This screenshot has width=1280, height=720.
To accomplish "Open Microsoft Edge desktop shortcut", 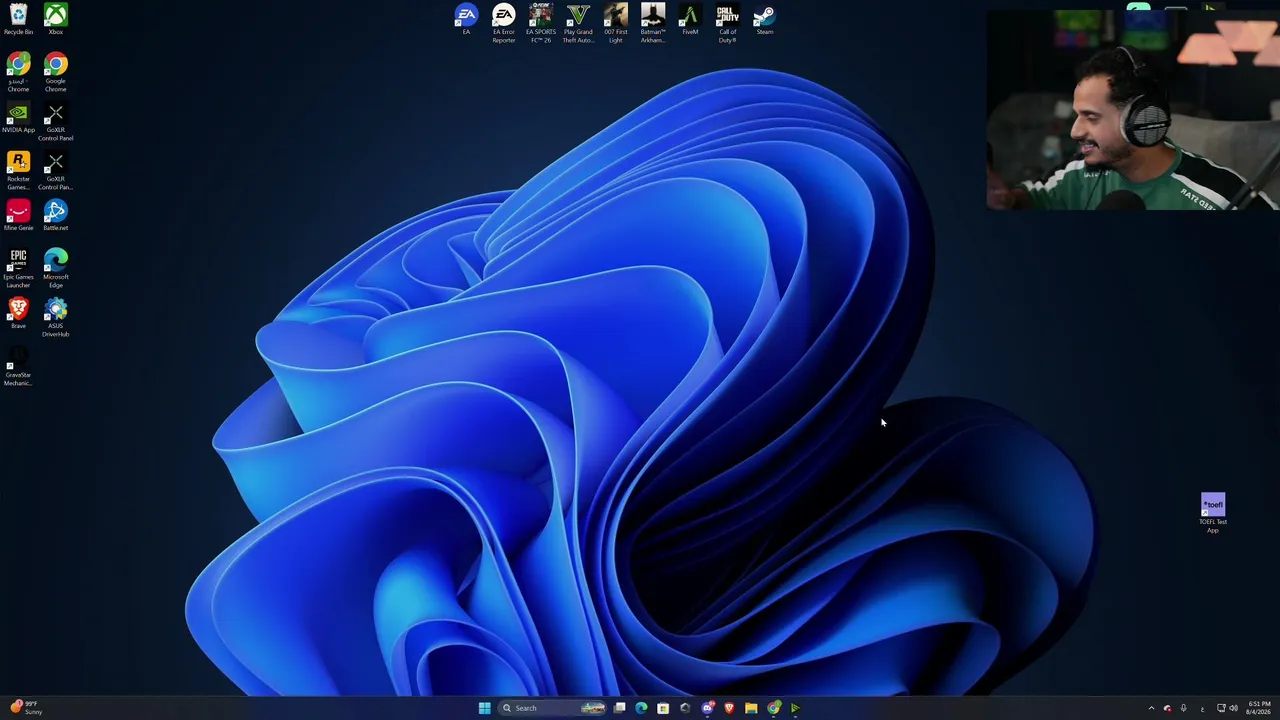I will 55,269.
